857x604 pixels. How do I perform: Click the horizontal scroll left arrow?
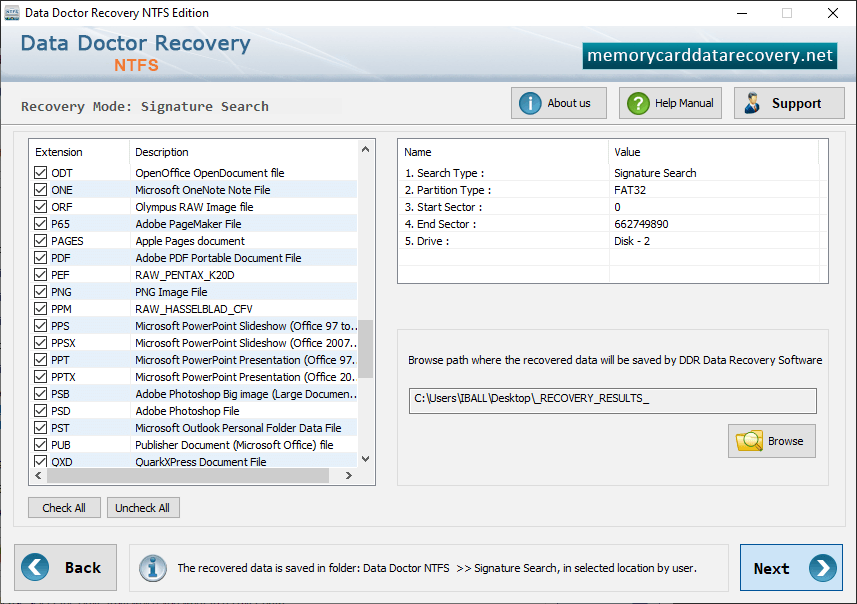coord(38,476)
